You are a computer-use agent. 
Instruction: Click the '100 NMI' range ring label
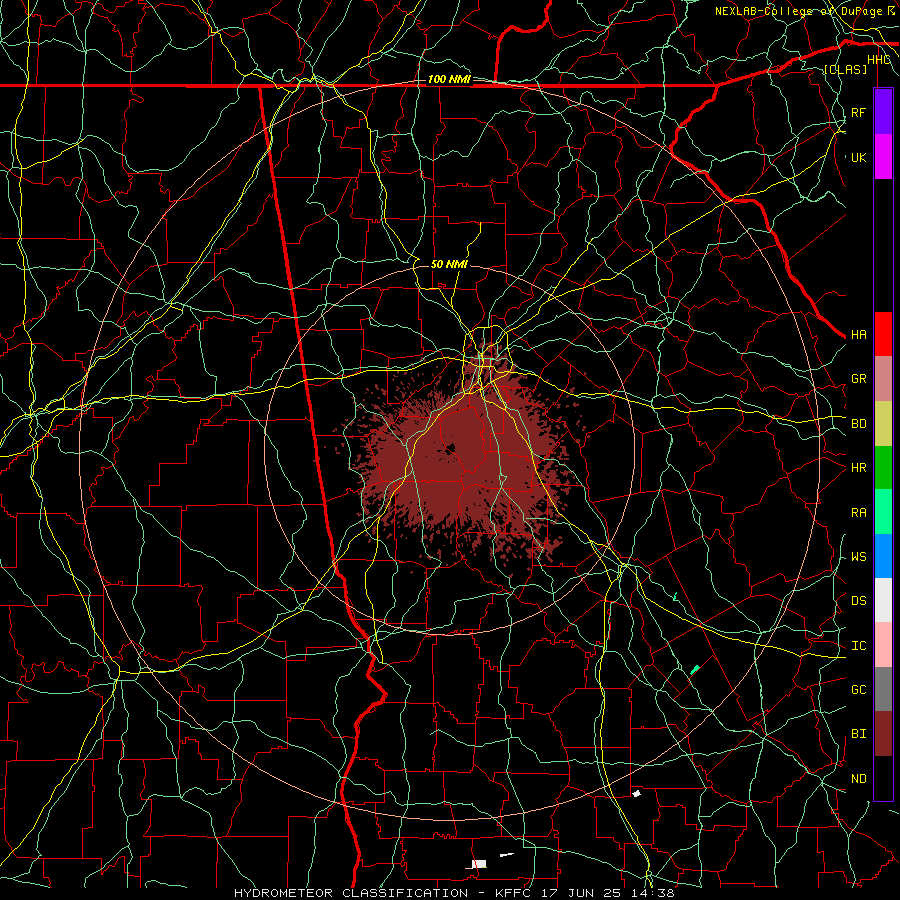click(449, 79)
